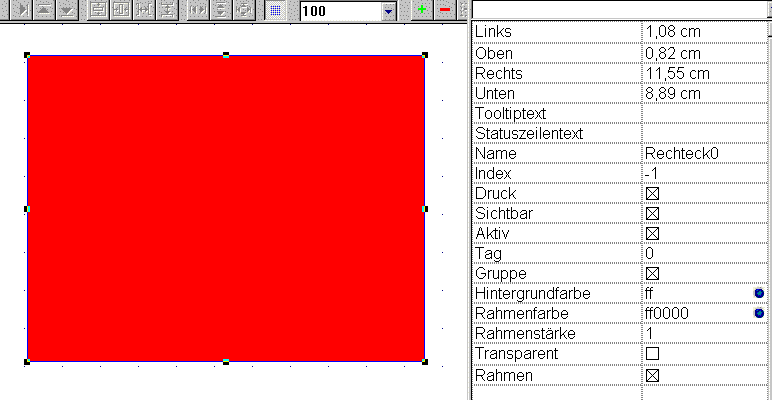Image resolution: width=772 pixels, height=400 pixels.
Task: Toggle the Sichtbar checkbox
Action: pos(652,213)
